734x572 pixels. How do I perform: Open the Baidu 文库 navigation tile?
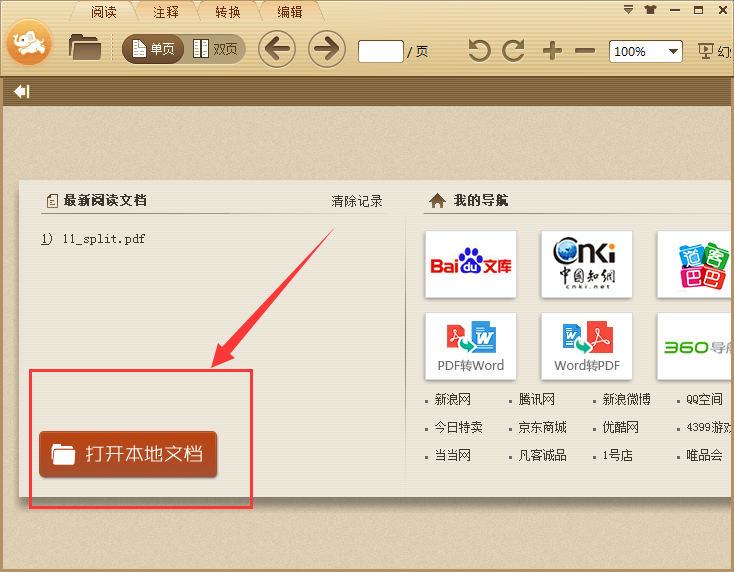[x=470, y=264]
